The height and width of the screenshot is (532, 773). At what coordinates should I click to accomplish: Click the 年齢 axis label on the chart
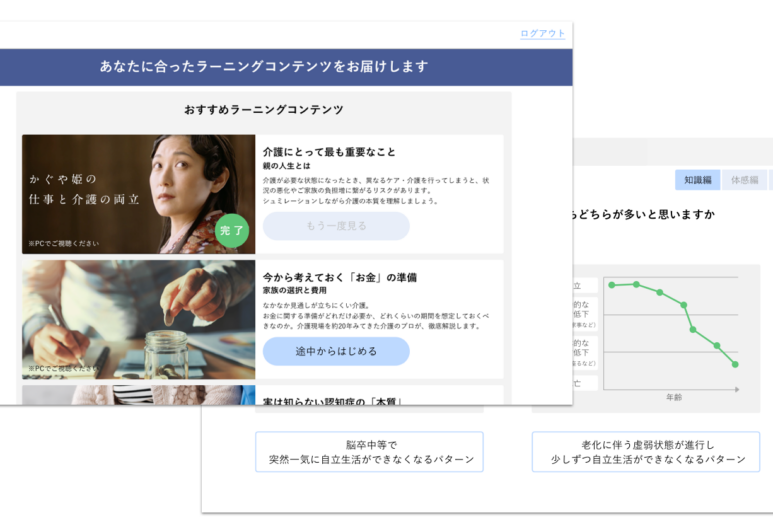point(674,397)
